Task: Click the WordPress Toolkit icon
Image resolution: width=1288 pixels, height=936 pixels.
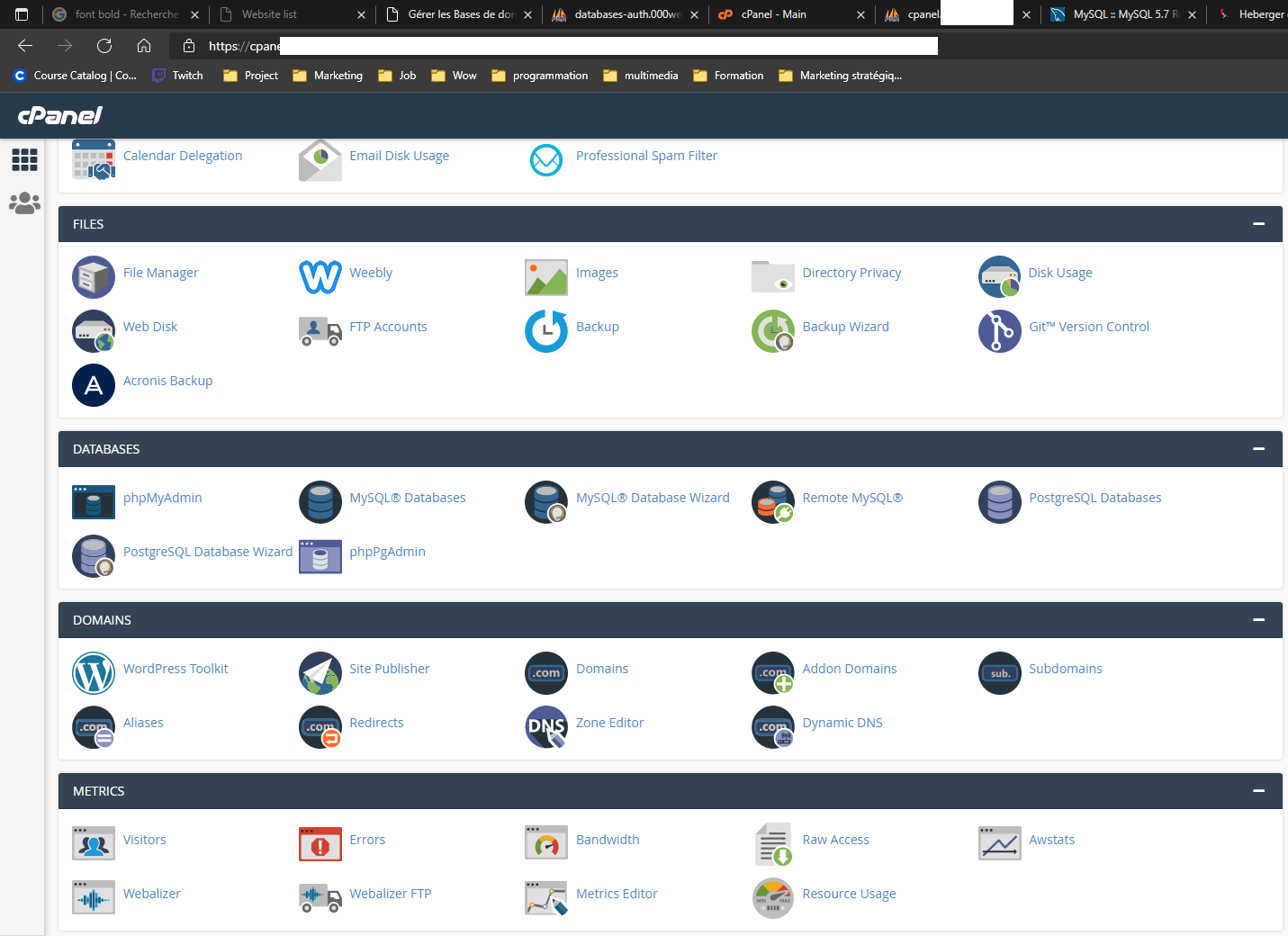Action: click(x=94, y=673)
